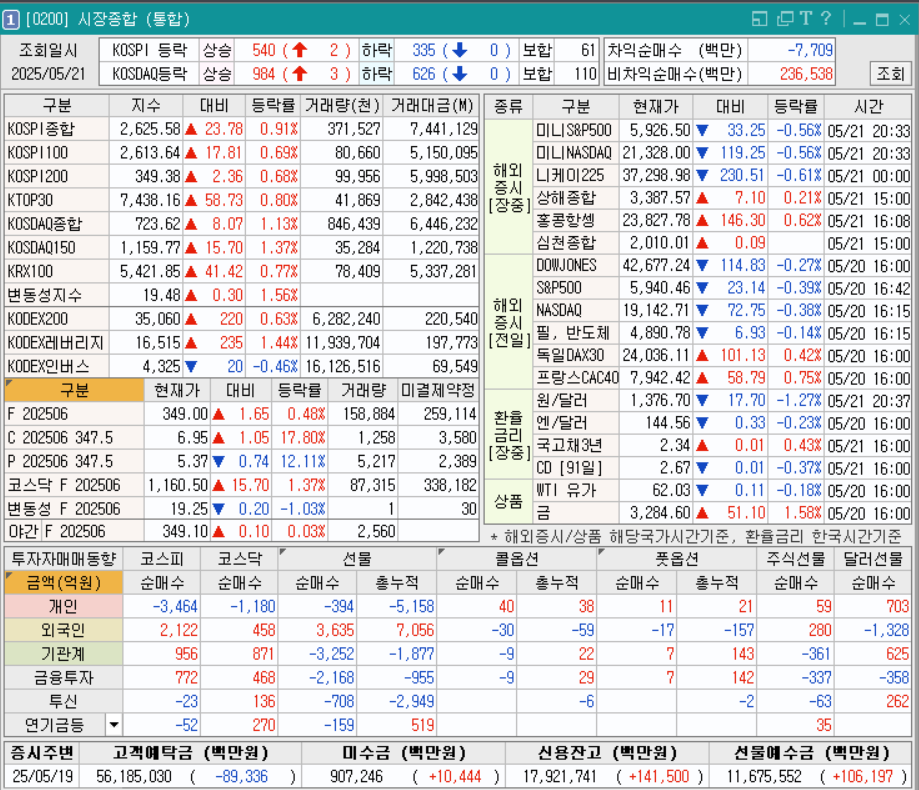Minimize the 시장종합 window
919x790 pixels.
860,21
